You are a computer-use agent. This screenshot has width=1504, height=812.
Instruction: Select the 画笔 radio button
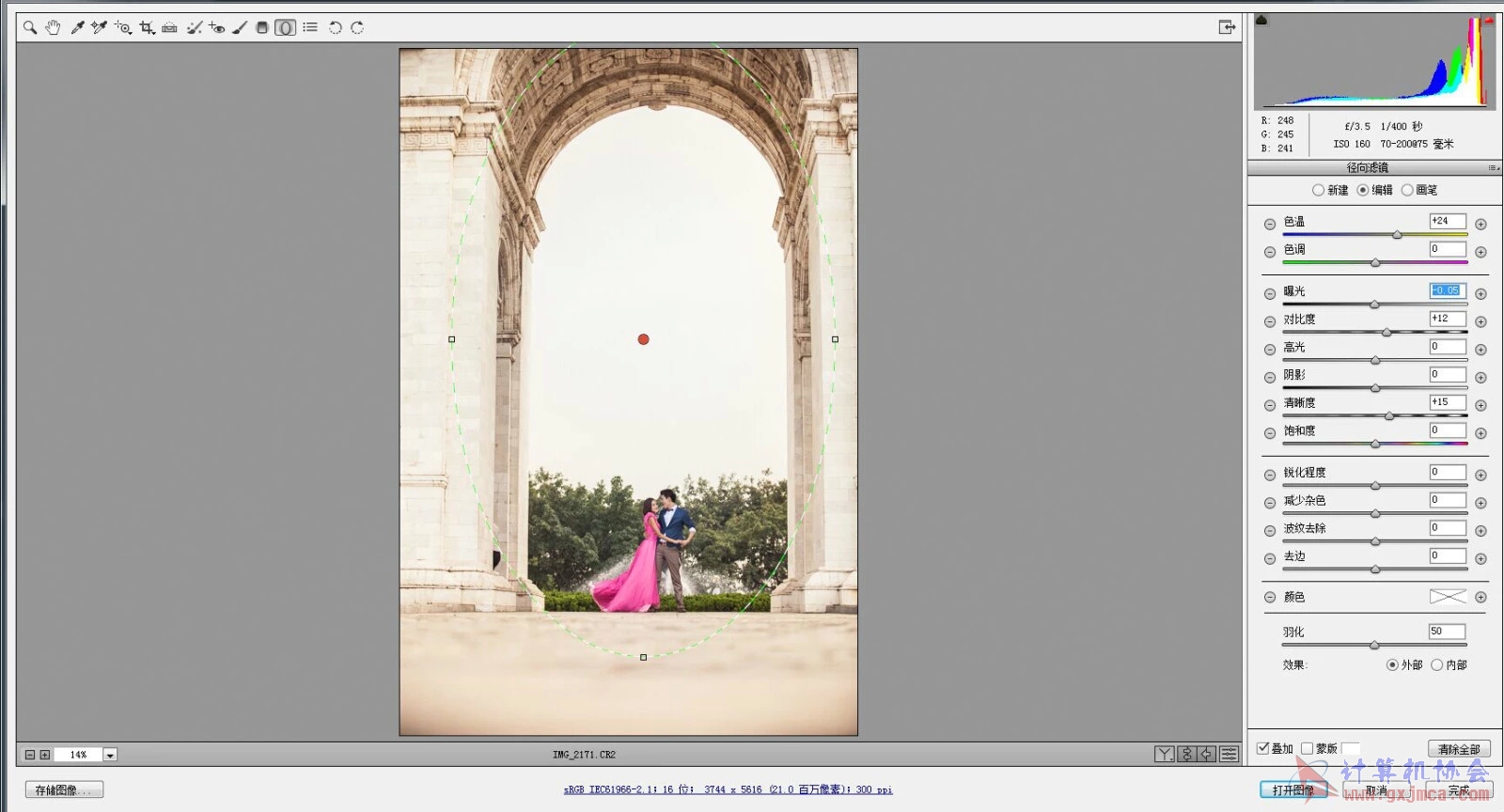pos(1407,190)
